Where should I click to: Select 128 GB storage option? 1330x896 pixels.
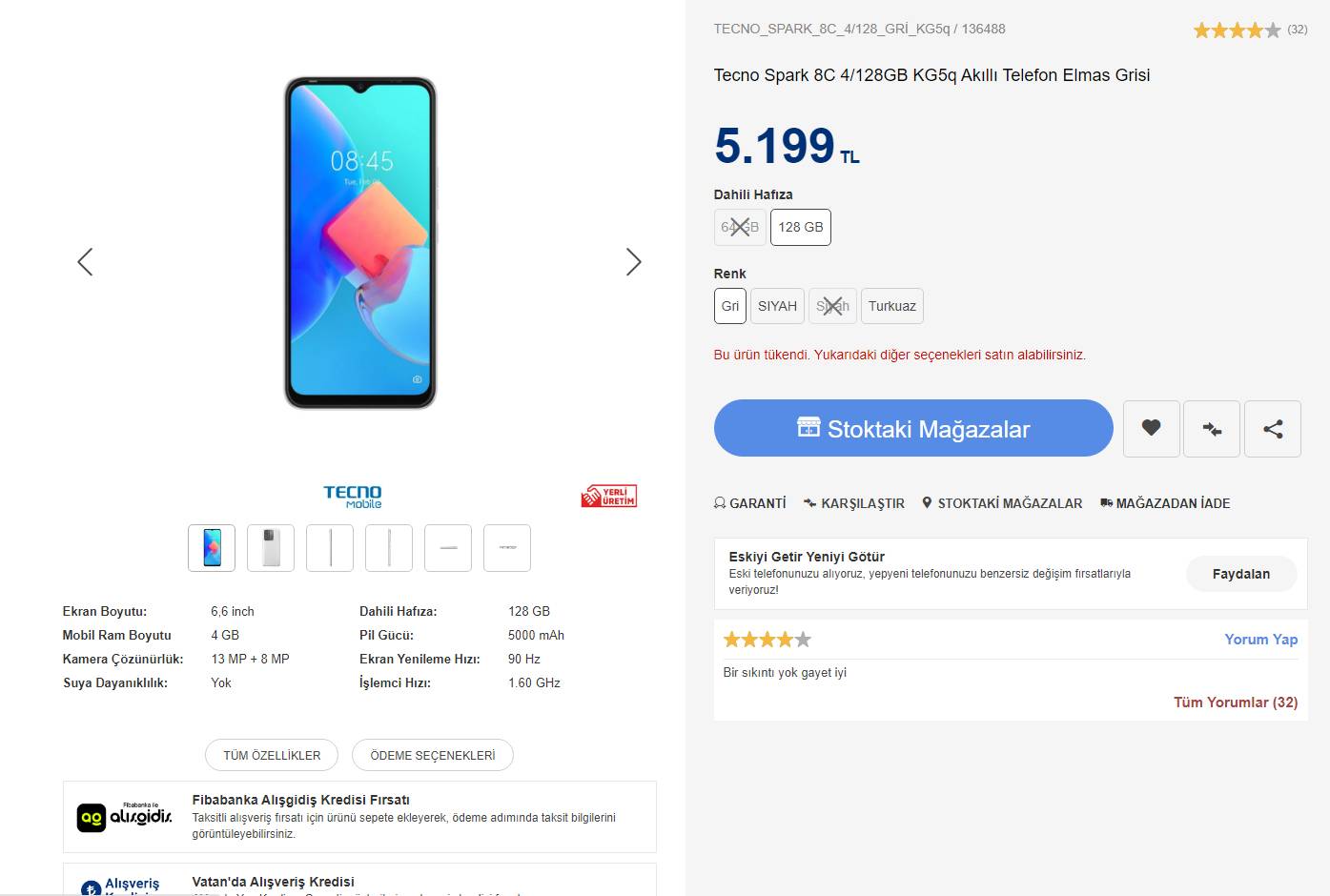click(x=800, y=227)
